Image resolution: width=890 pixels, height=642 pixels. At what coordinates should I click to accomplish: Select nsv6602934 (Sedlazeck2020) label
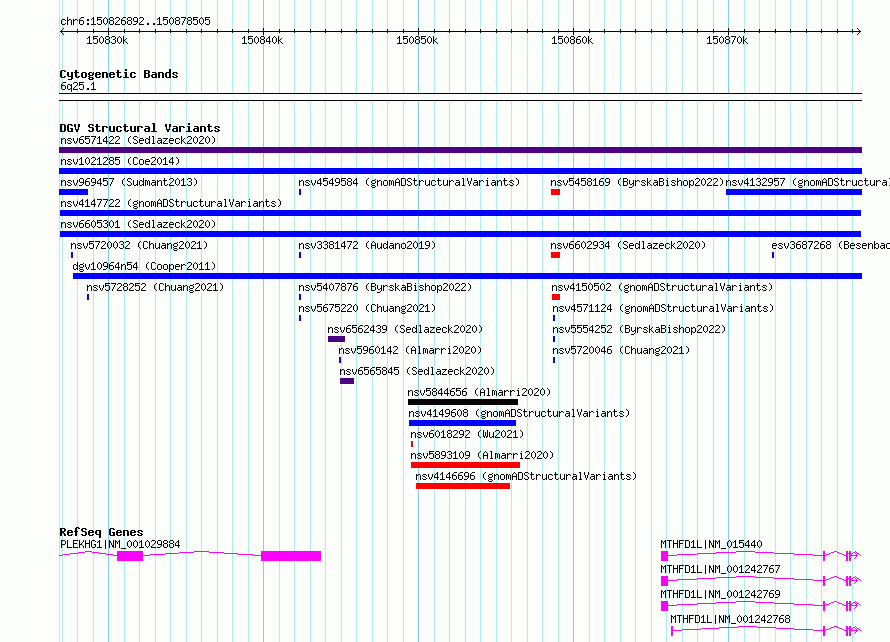pos(628,245)
